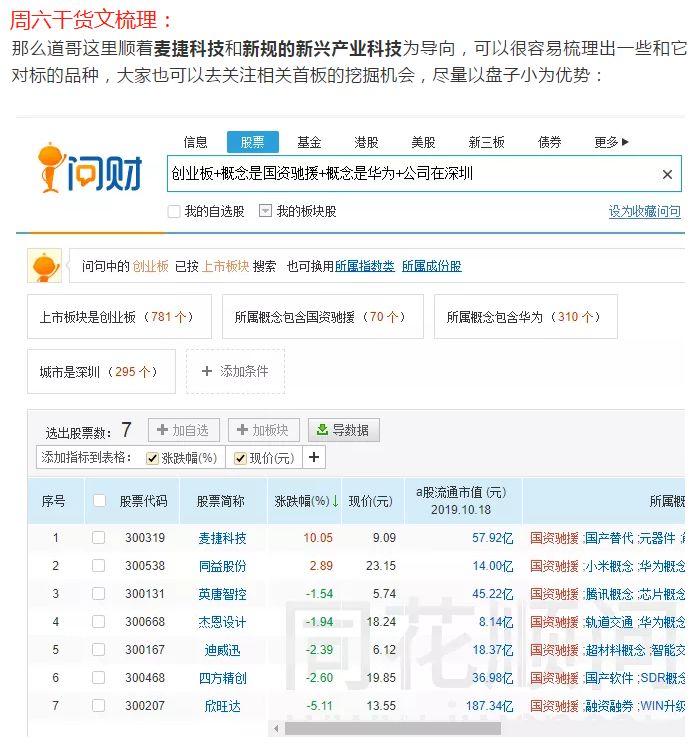
Task: Uncheck the 涨跌幅(%) indicator checkbox
Action: (152, 458)
